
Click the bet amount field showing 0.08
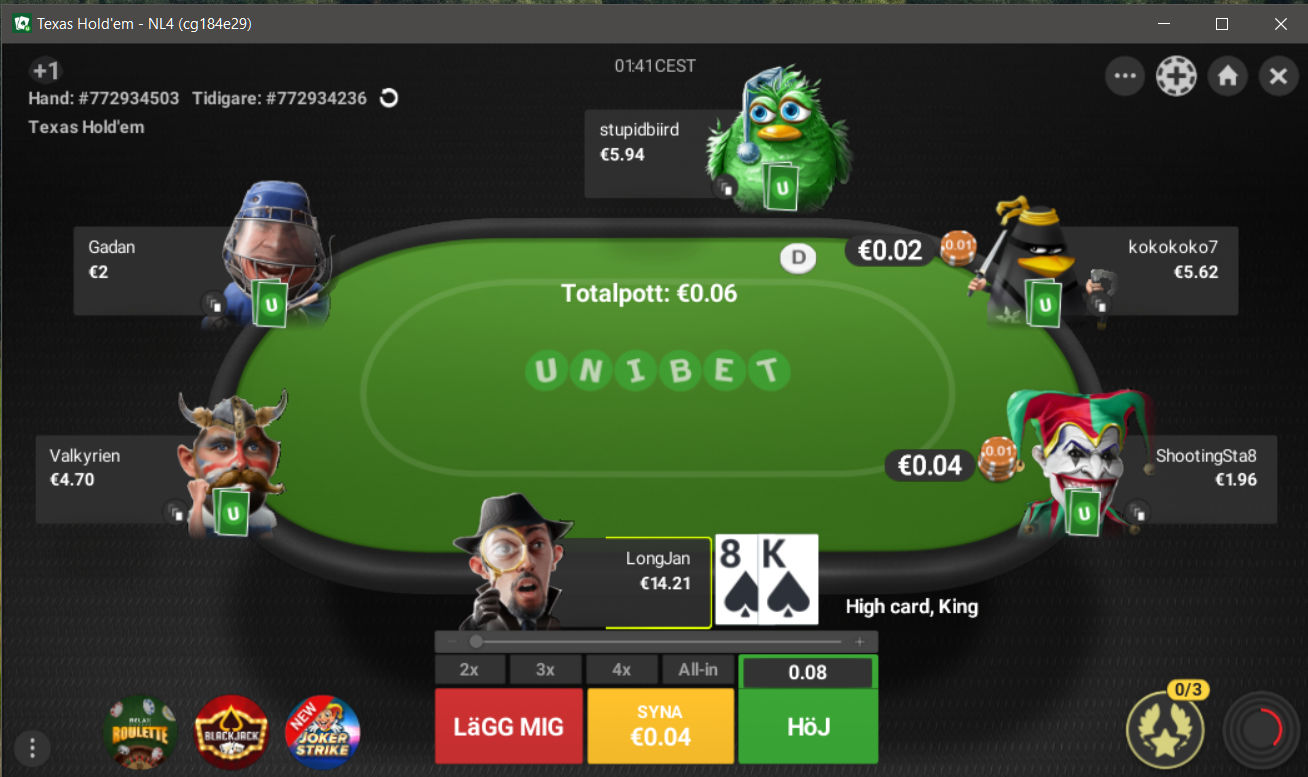point(808,672)
